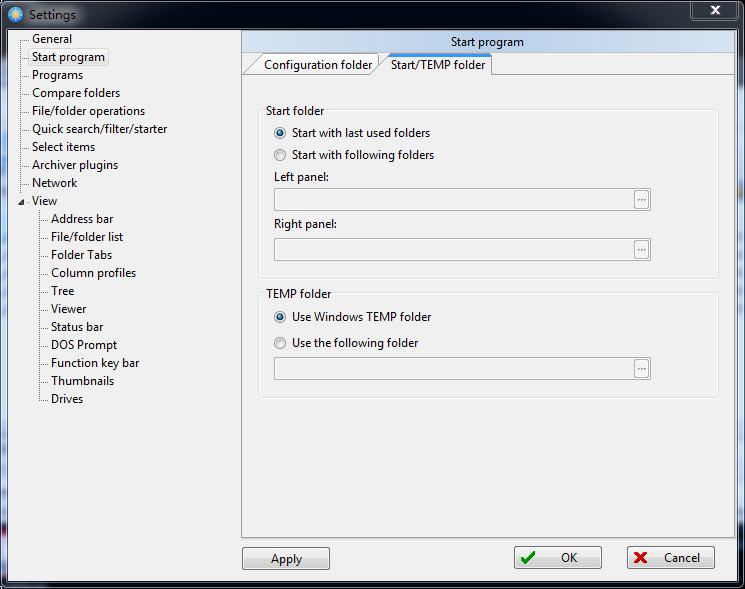
Task: Collapse the View tree node
Action: coord(21,202)
